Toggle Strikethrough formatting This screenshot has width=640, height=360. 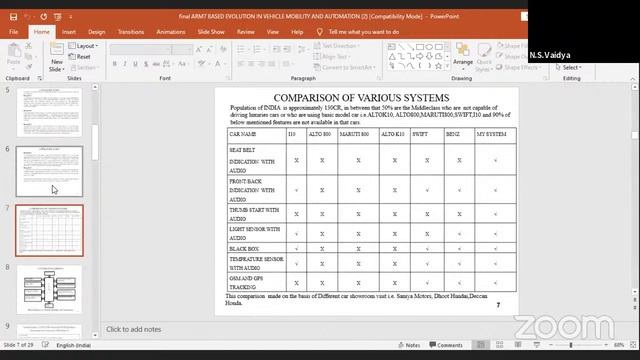point(156,64)
